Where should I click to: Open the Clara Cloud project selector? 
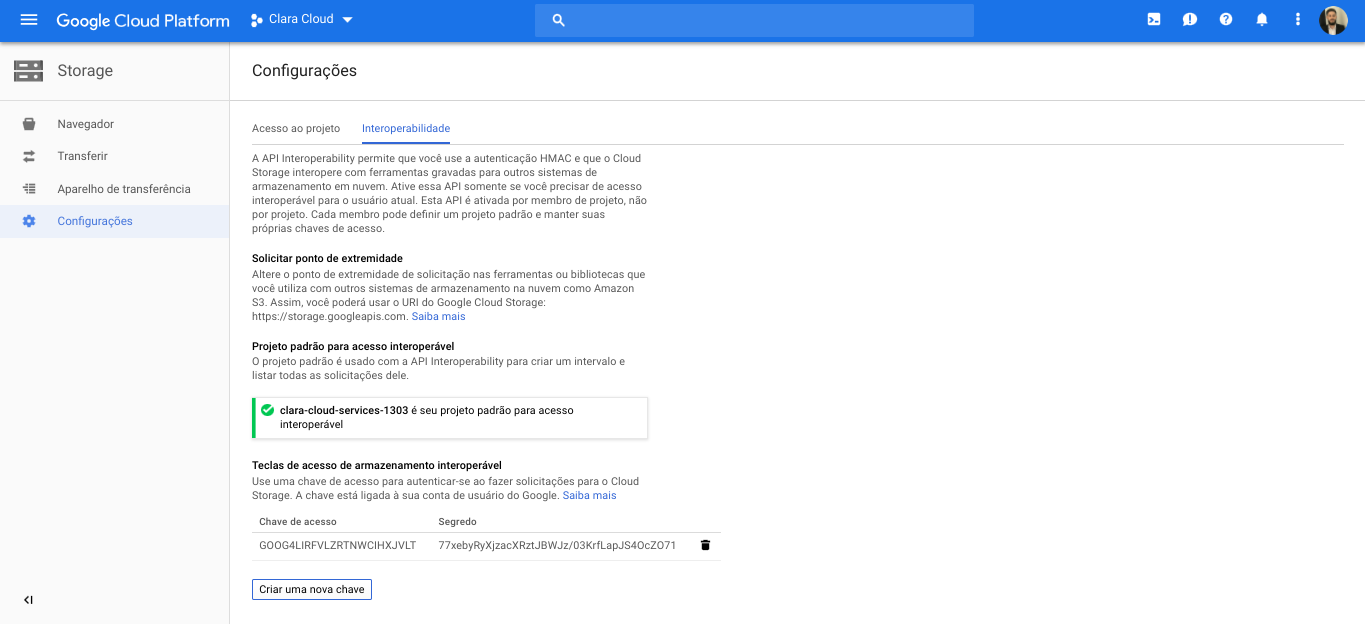(302, 20)
